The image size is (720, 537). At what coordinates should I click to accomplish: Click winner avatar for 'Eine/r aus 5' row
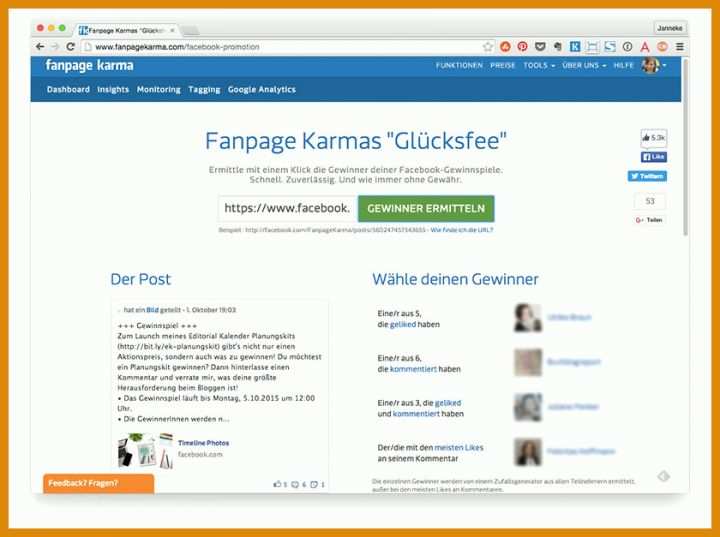click(x=528, y=317)
